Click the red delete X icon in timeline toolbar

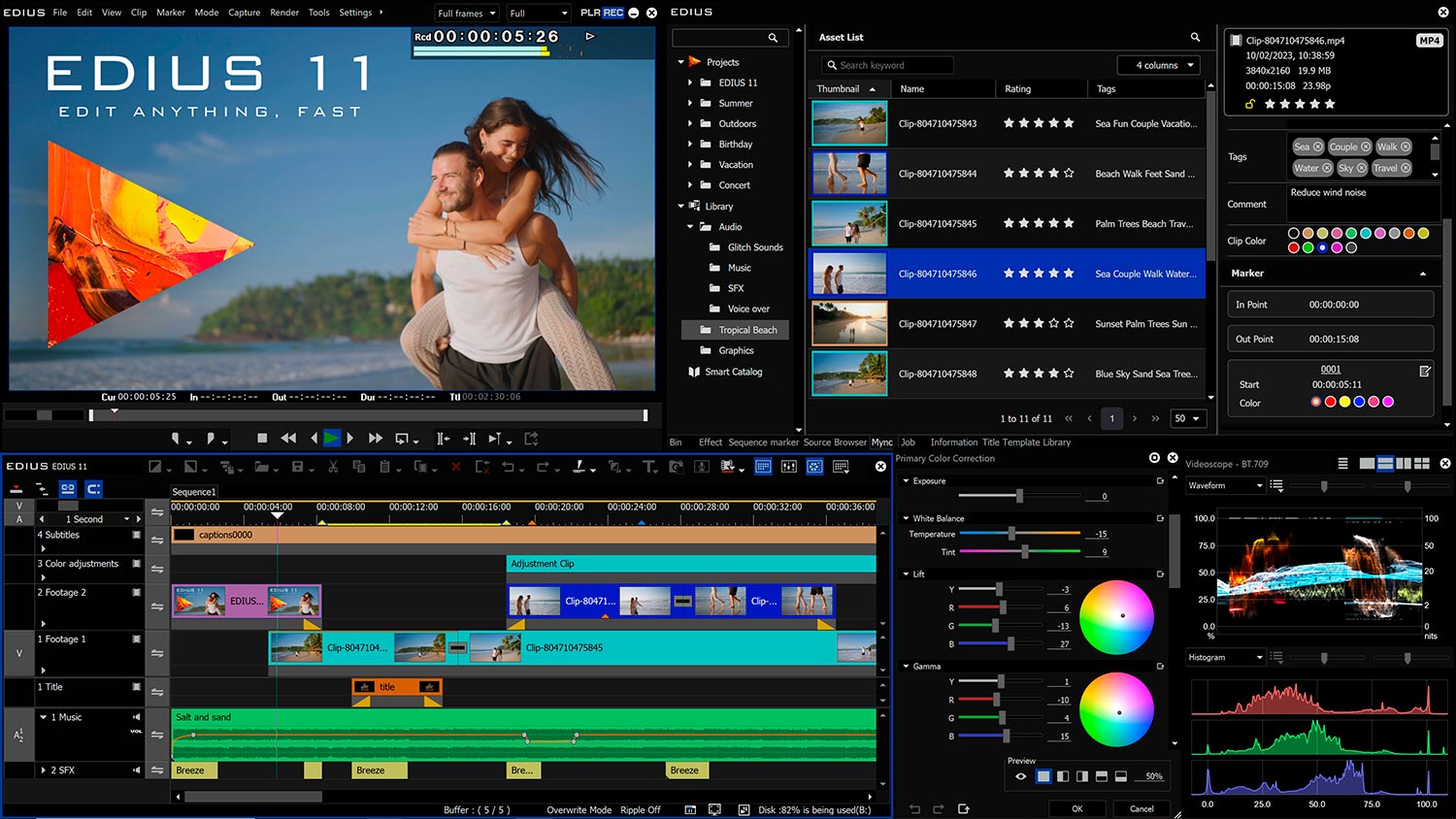click(x=456, y=467)
